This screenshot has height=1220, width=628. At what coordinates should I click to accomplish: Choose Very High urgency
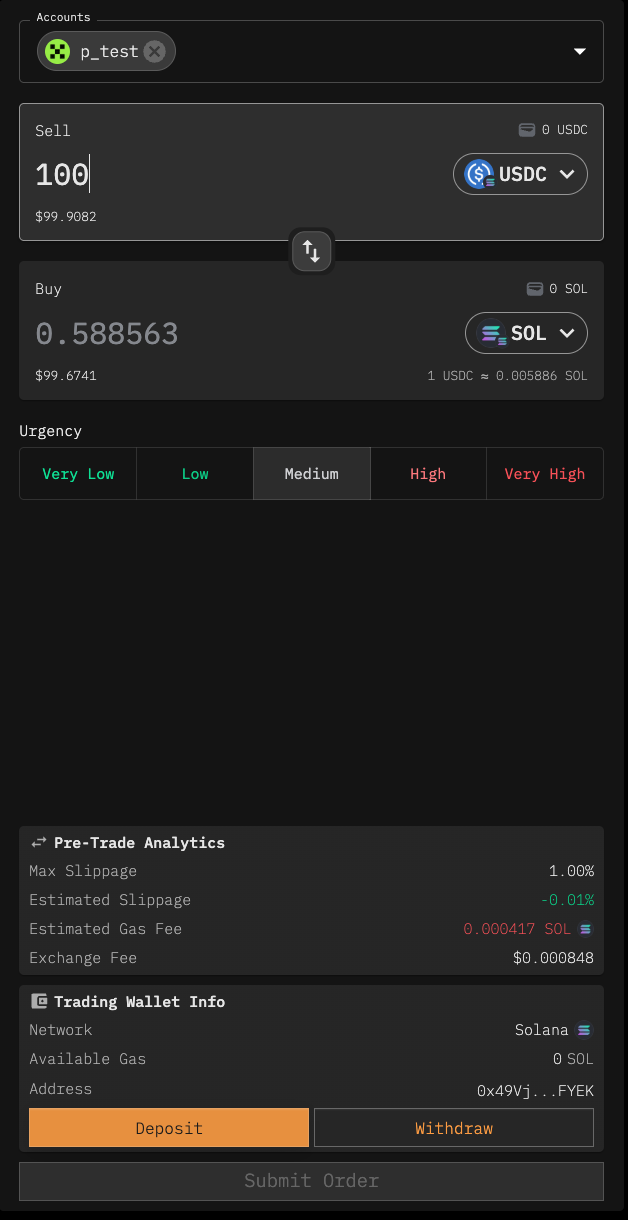[545, 474]
